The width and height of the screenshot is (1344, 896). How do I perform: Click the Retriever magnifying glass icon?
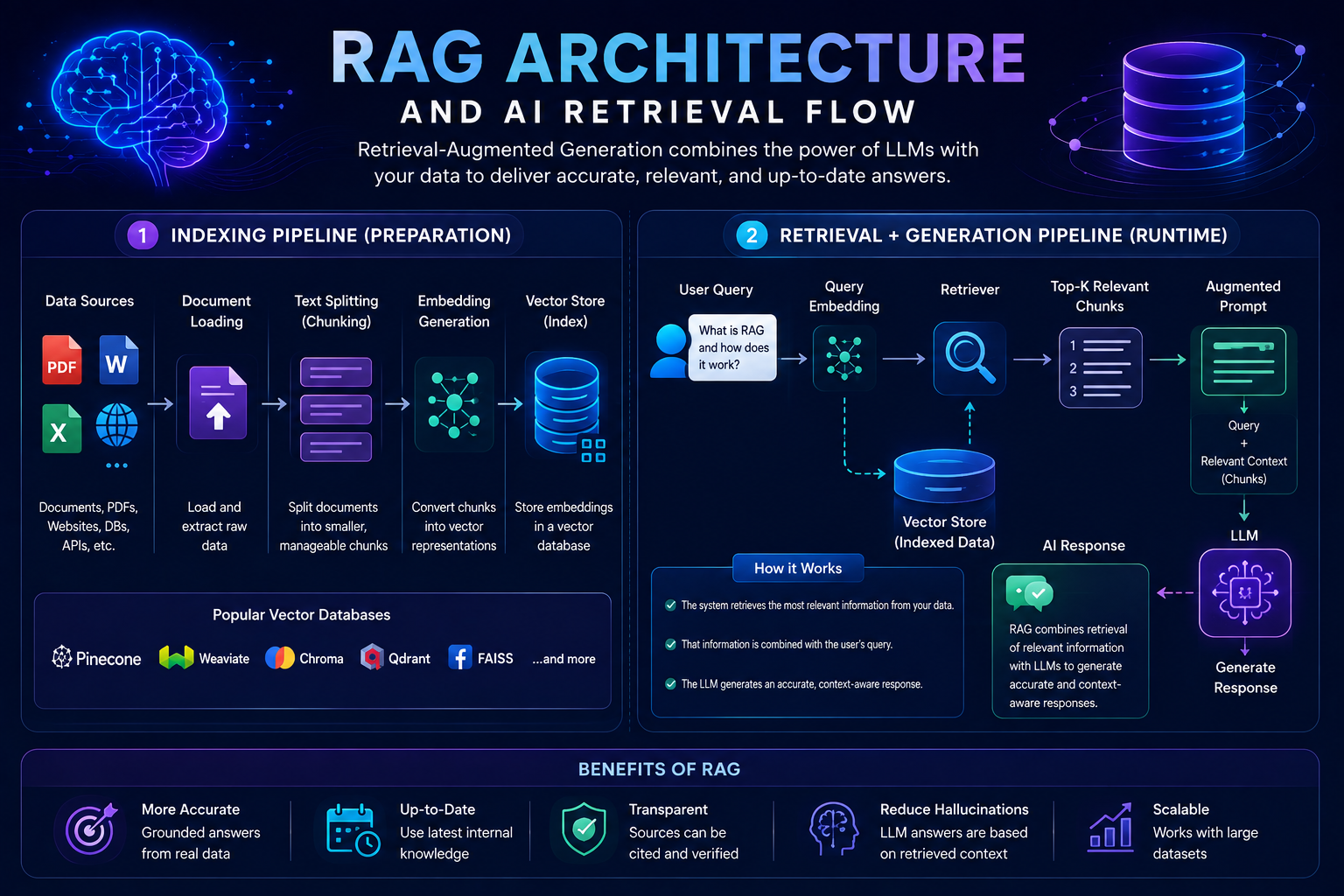coord(969,358)
